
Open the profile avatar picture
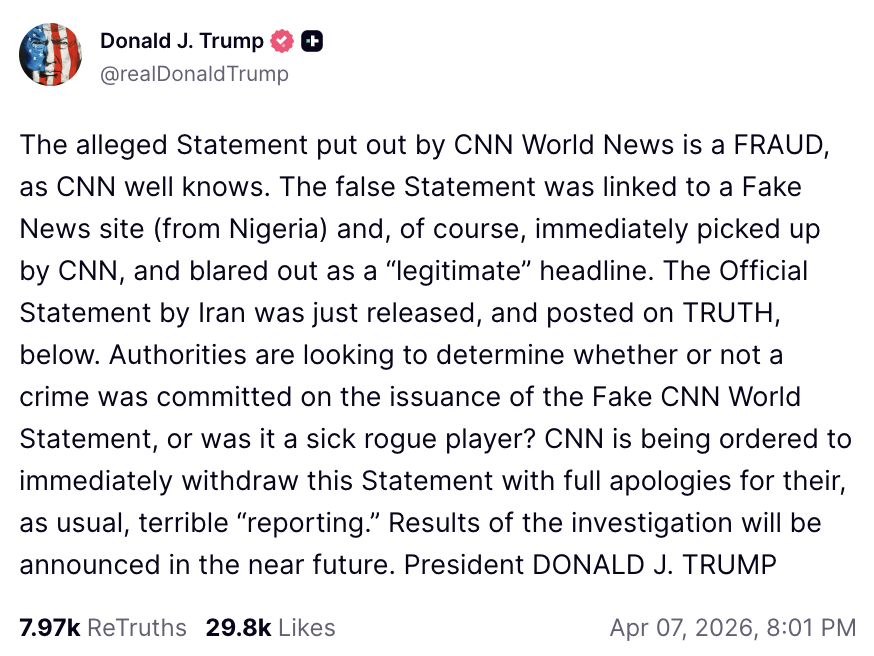point(51,56)
